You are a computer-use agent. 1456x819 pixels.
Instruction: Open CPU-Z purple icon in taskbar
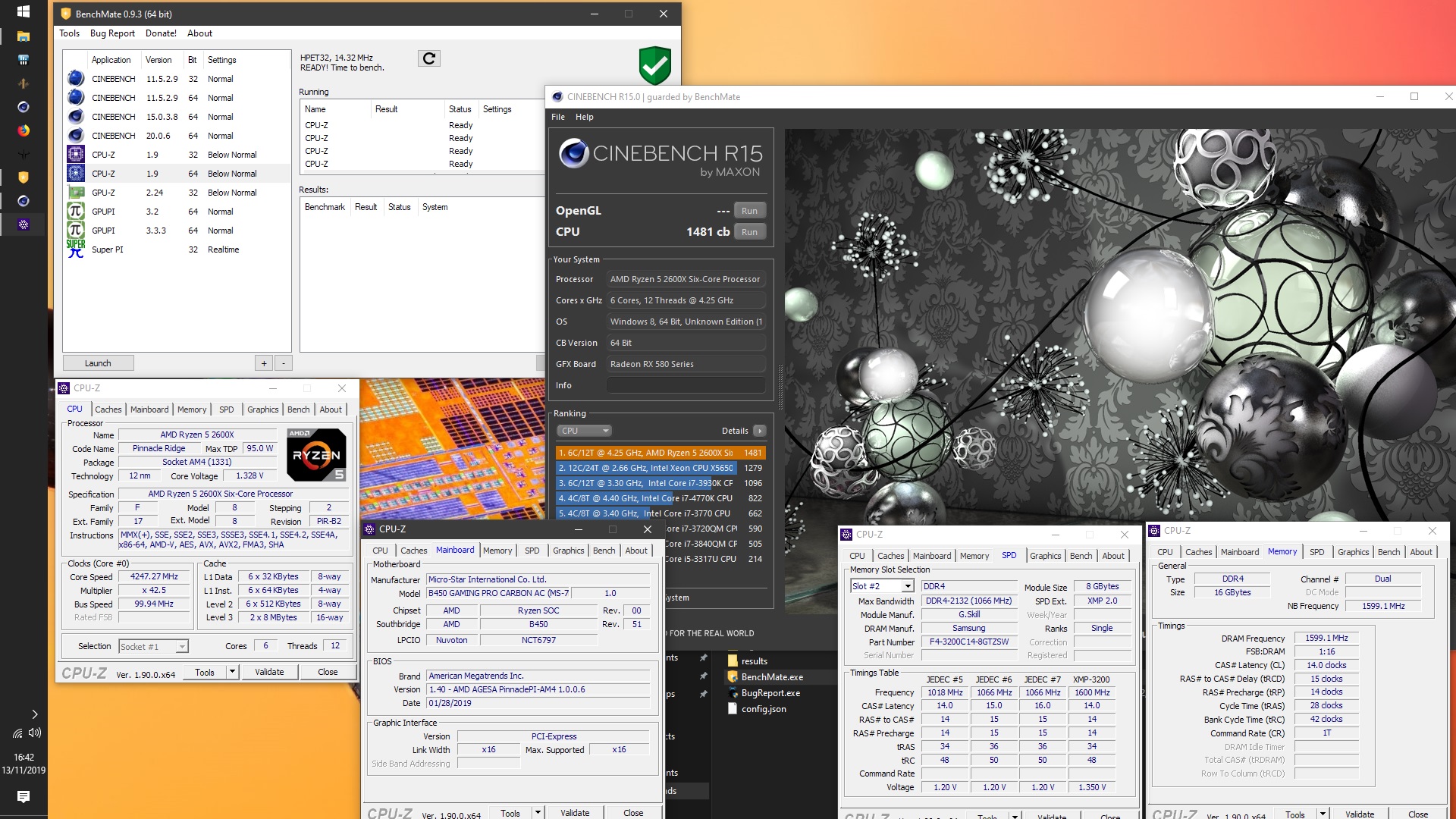click(24, 224)
